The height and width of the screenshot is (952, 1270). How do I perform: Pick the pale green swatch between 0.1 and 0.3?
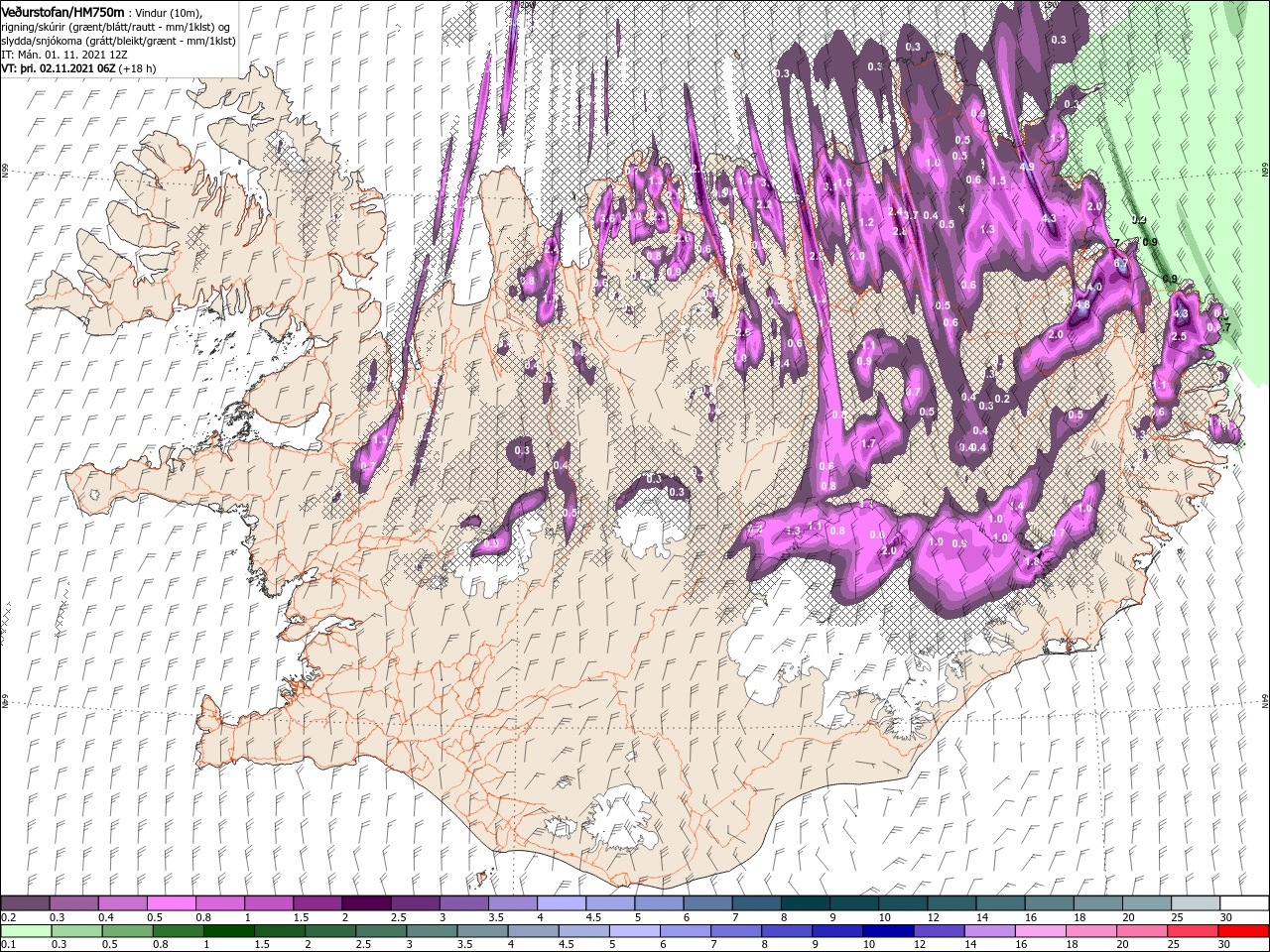(x=26, y=931)
